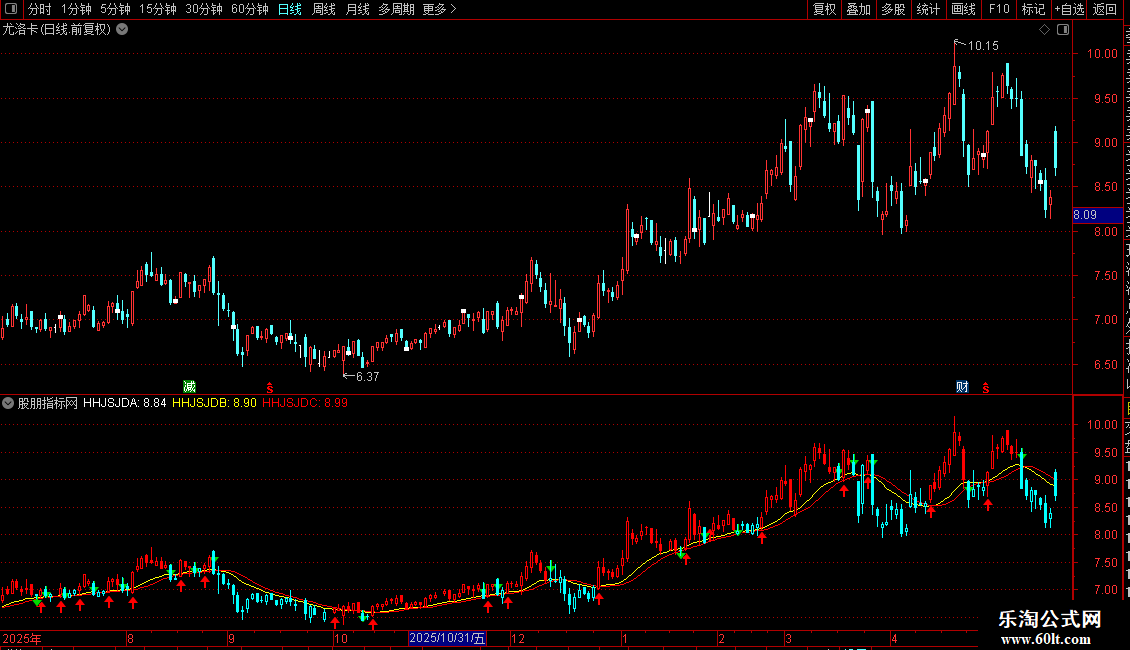Click the red S marker near September

tap(270, 388)
